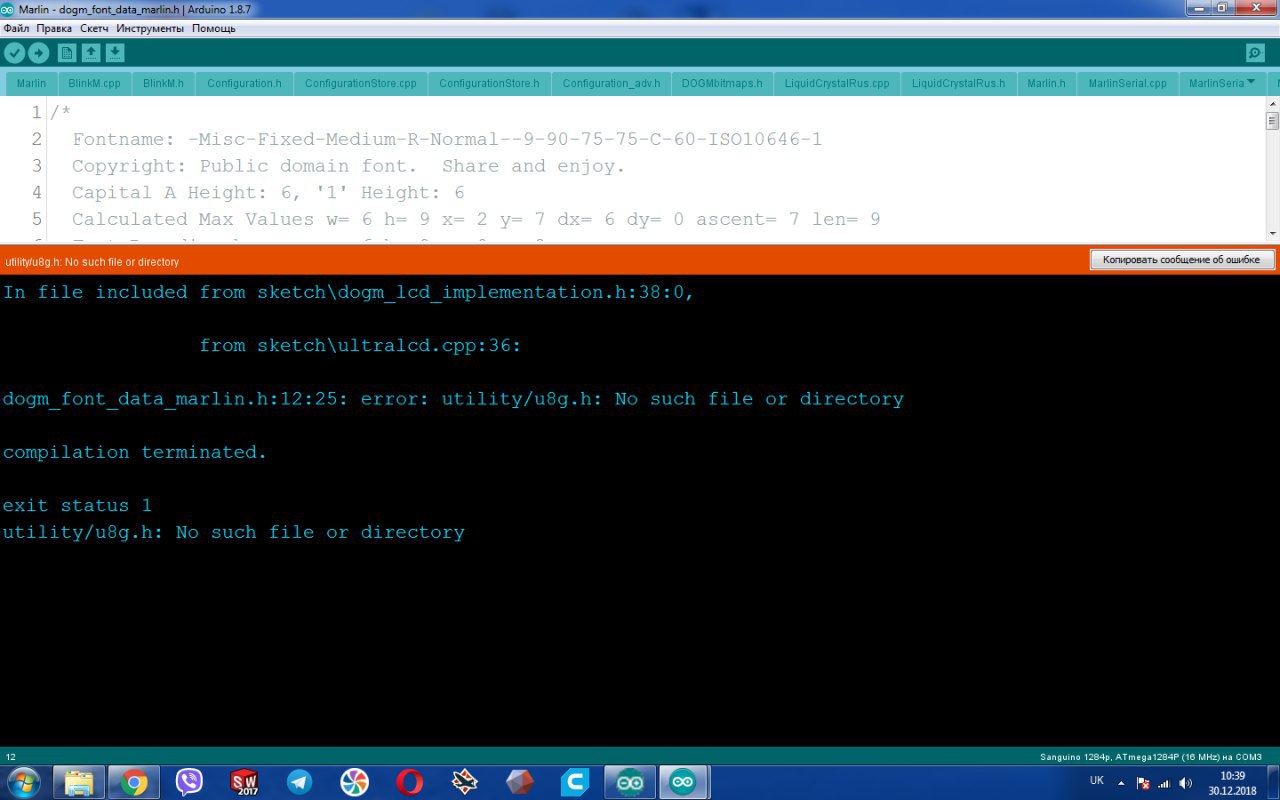Open the colorful pinwheel app in taskbar
Screen dimensions: 1280x800
coord(354,781)
